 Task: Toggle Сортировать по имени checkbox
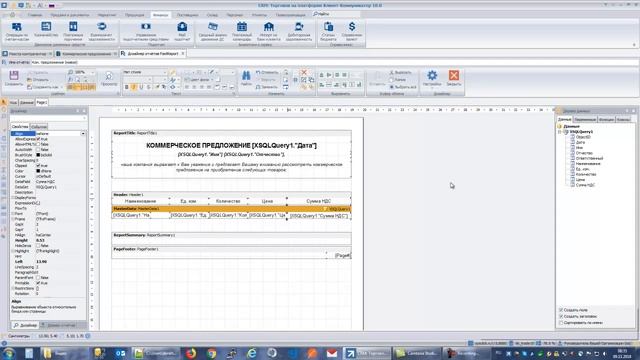point(561,323)
